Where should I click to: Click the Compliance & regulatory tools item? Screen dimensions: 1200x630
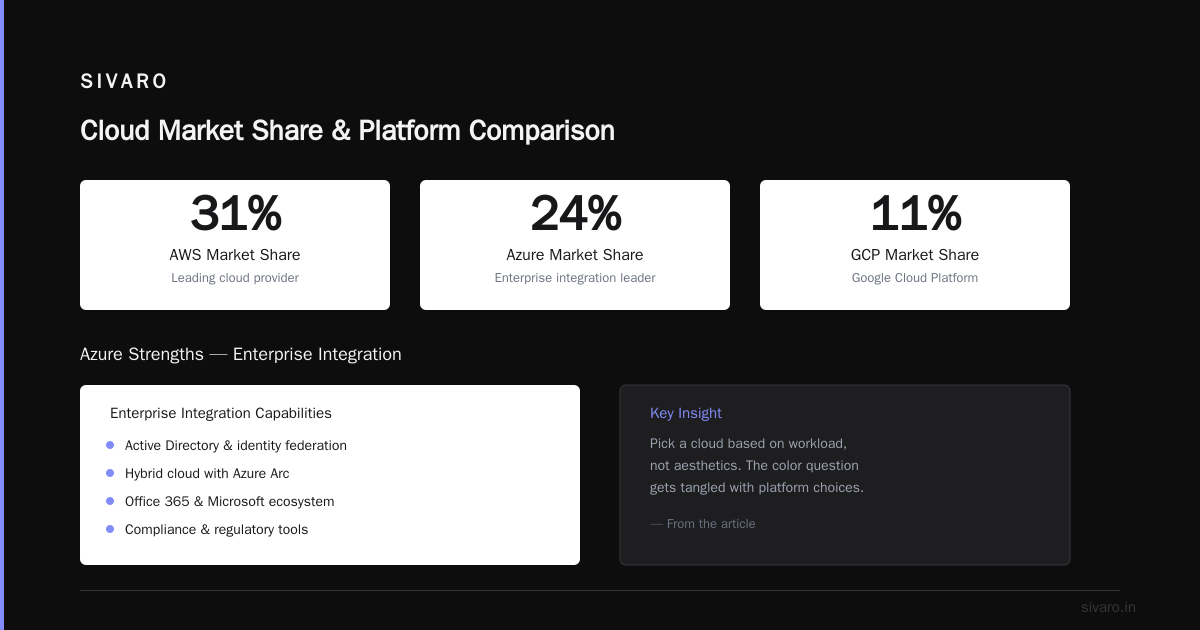tap(216, 530)
